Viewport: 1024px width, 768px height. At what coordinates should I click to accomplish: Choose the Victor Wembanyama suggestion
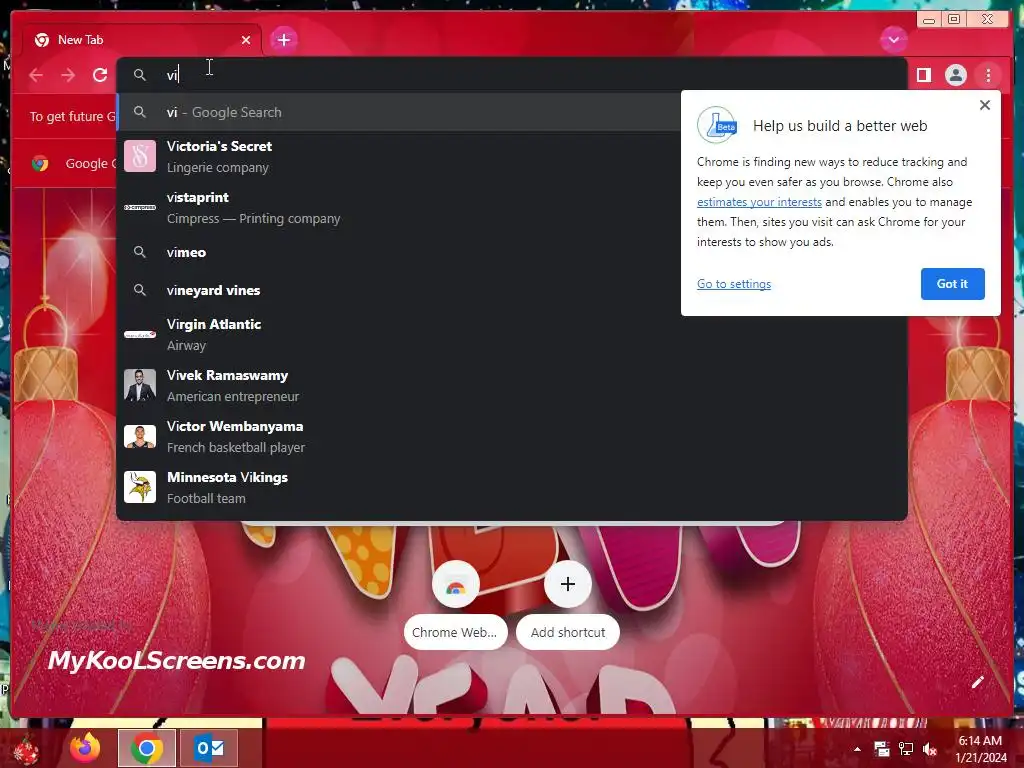point(511,436)
